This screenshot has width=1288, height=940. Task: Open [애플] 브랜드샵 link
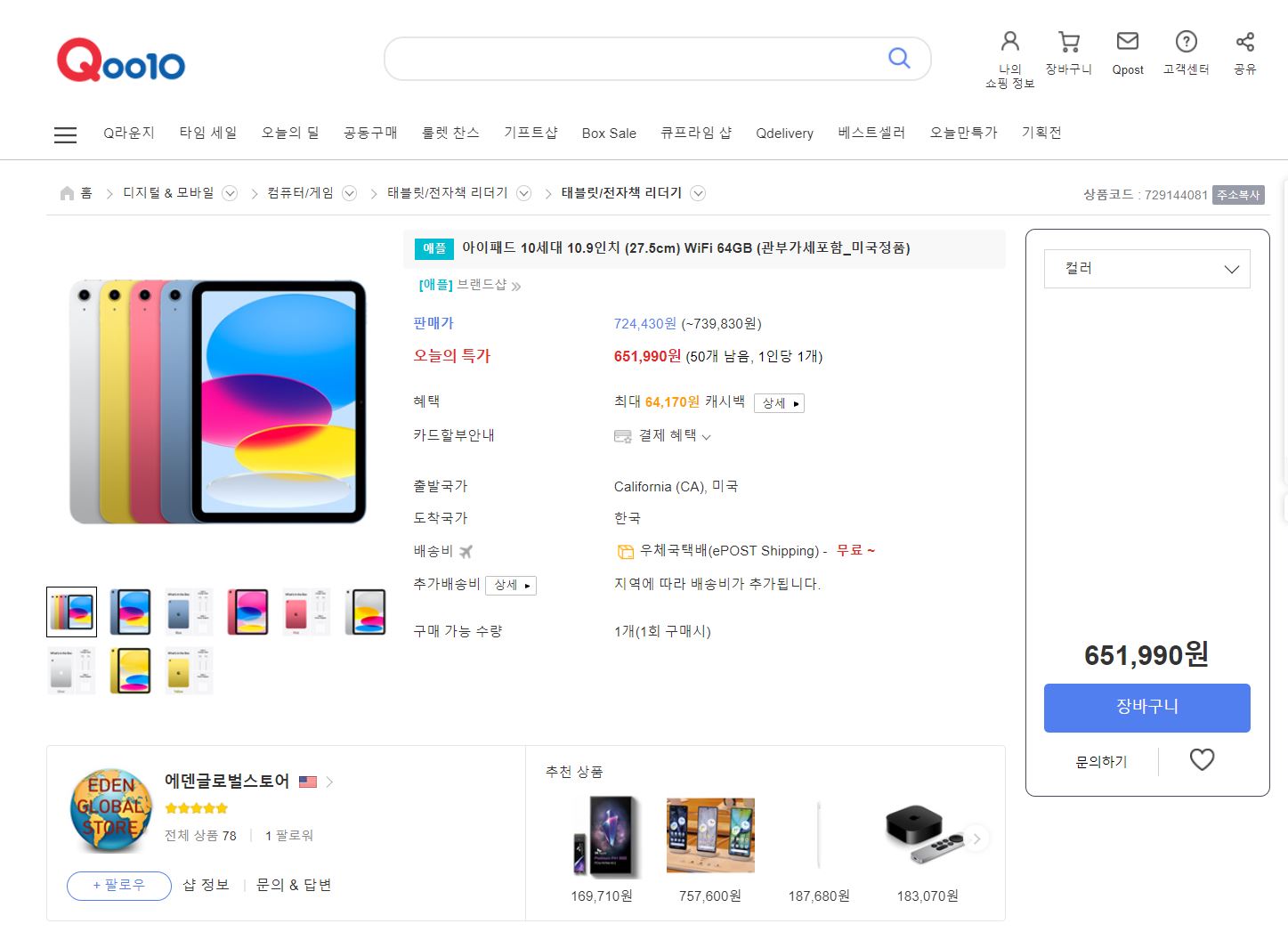tap(470, 285)
